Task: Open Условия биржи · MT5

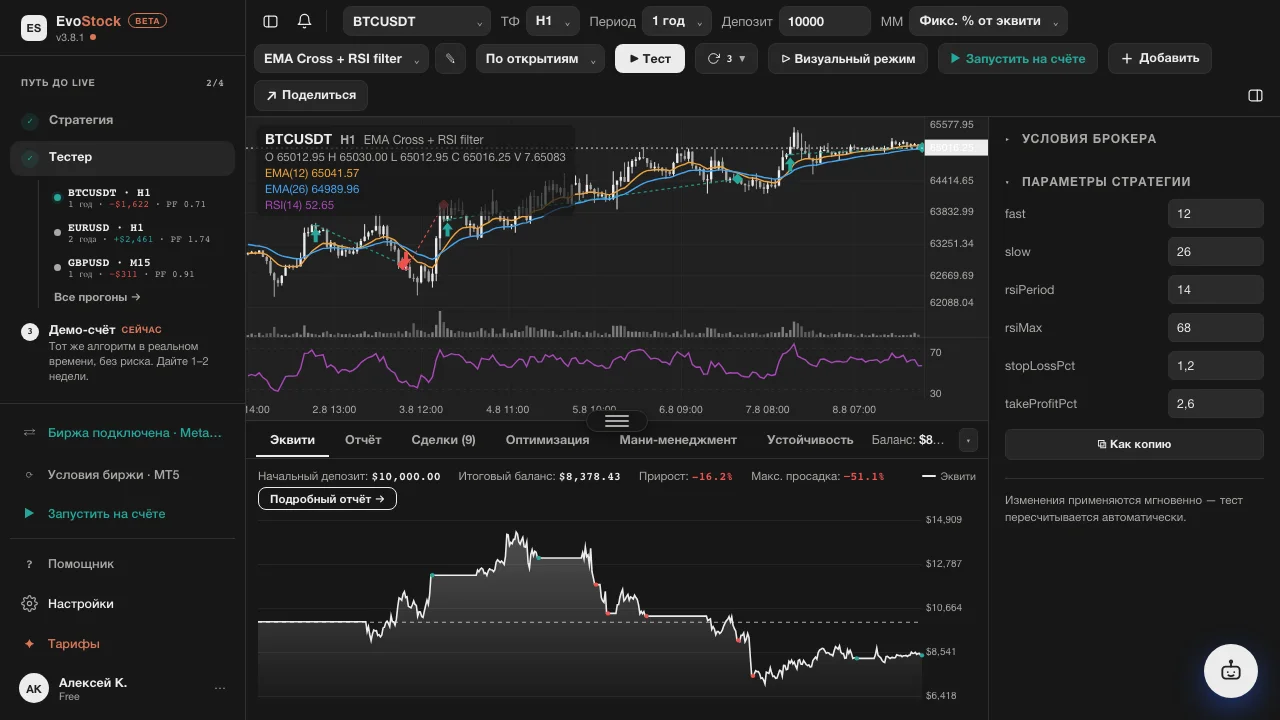Action: tap(122, 475)
